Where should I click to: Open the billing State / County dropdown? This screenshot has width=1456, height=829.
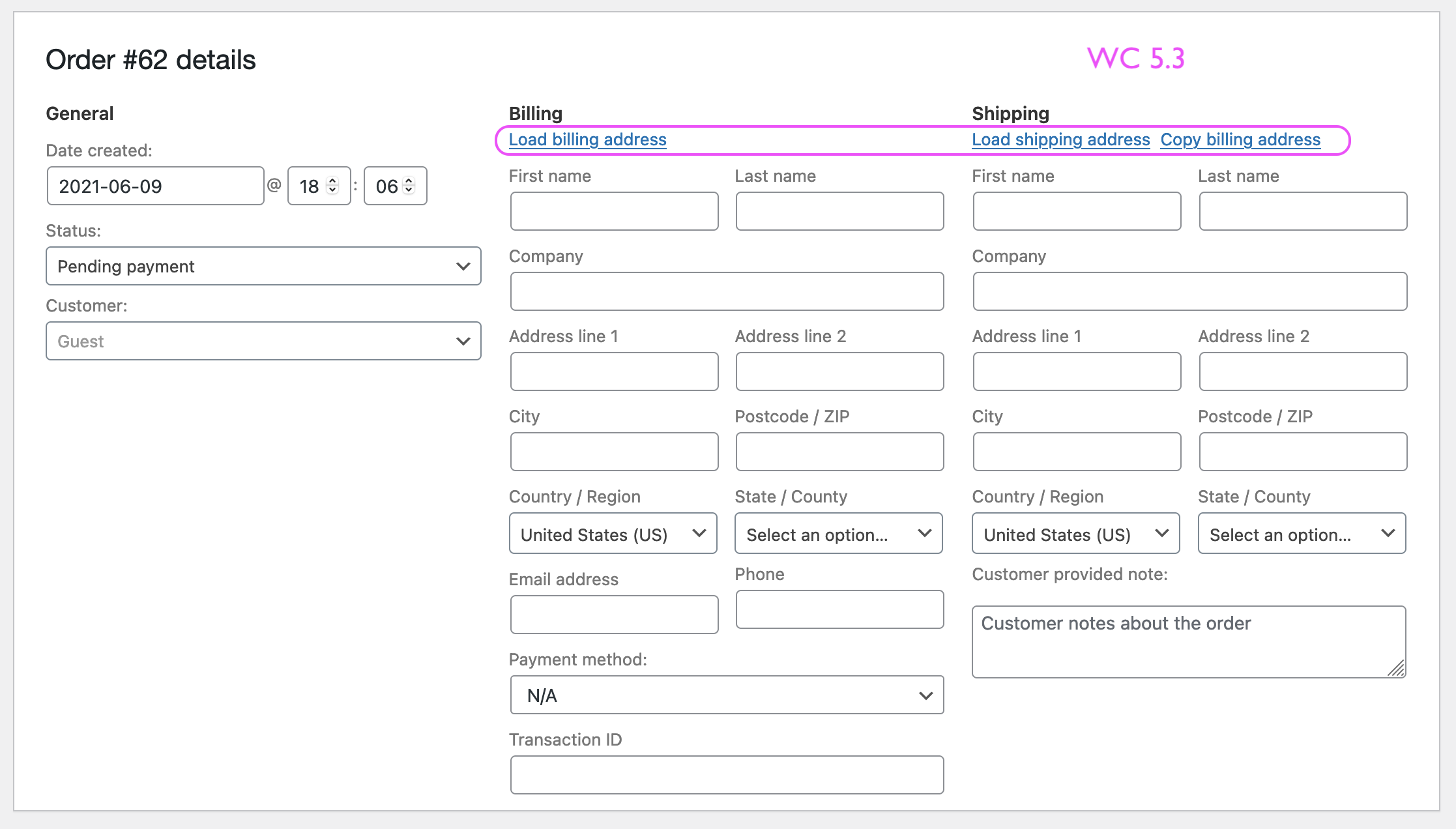tap(839, 534)
